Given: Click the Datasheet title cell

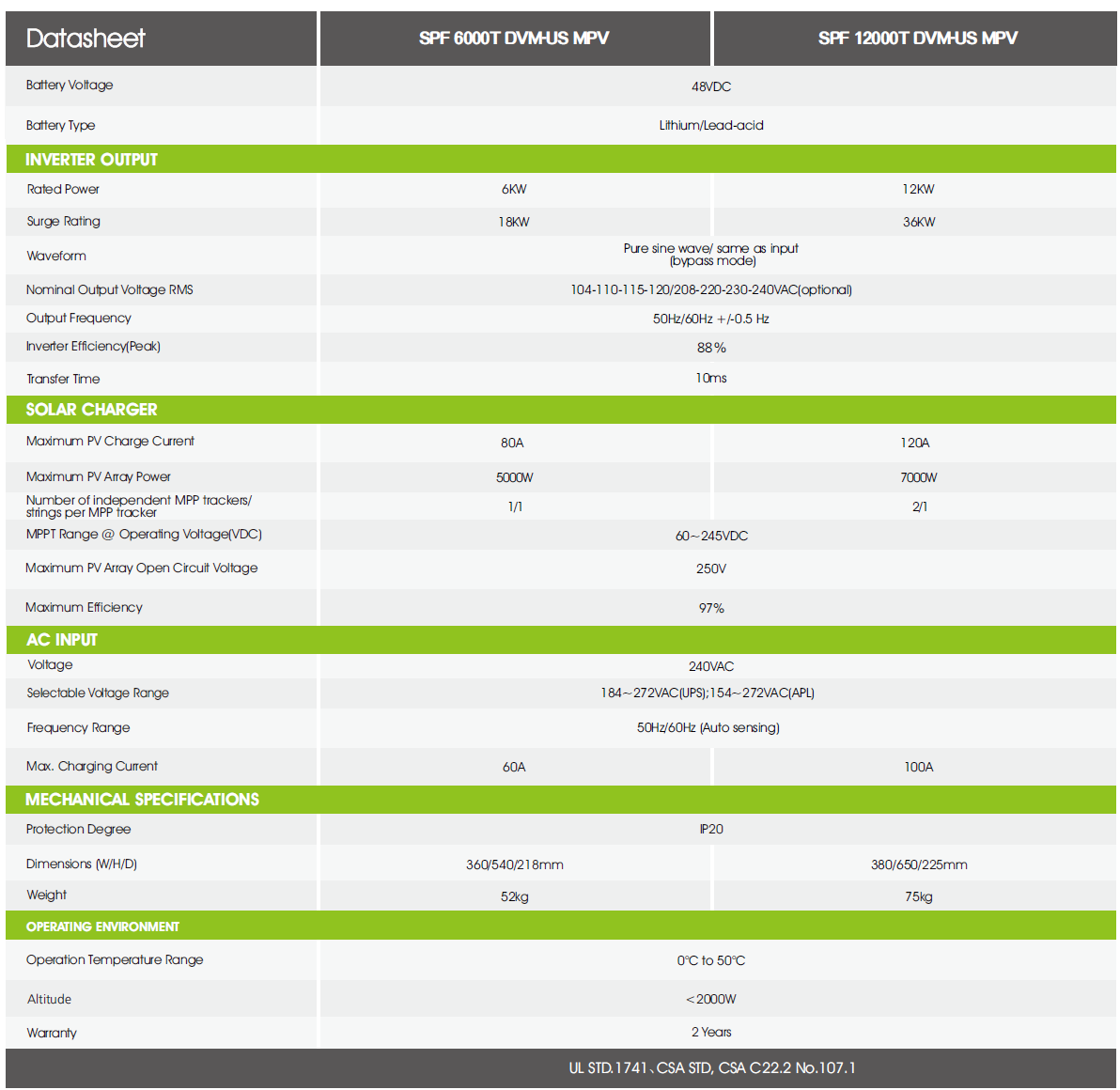Looking at the screenshot, I should pos(86,39).
